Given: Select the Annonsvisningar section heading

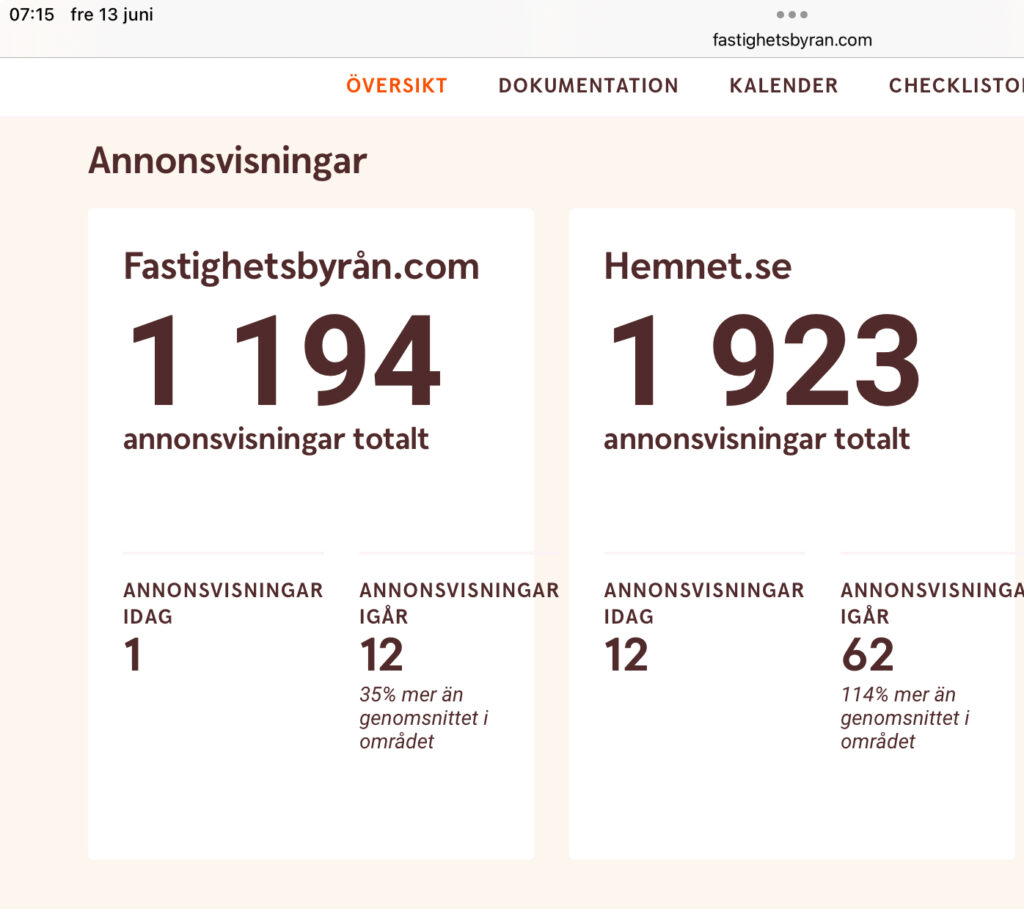Looking at the screenshot, I should (x=227, y=161).
